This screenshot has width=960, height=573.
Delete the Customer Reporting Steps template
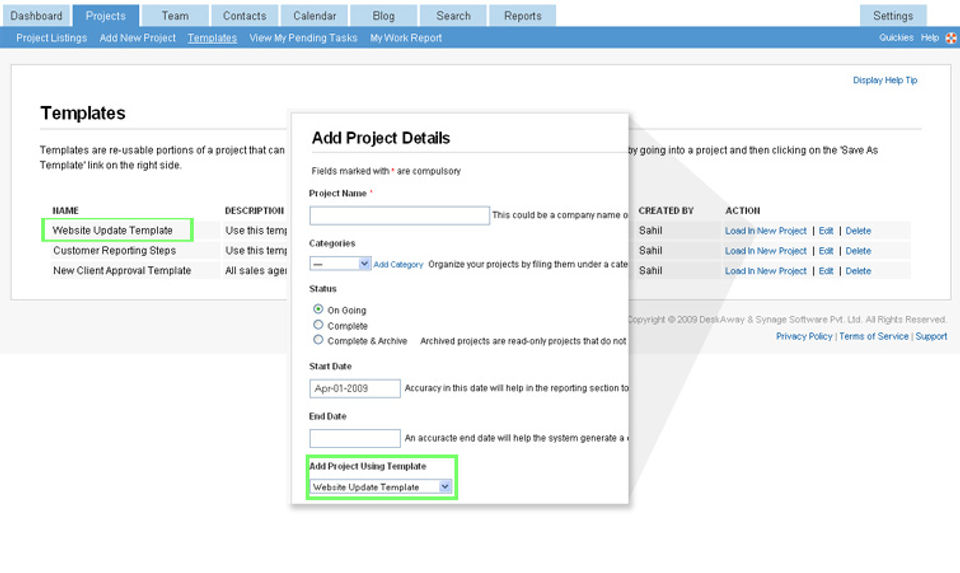pos(858,251)
